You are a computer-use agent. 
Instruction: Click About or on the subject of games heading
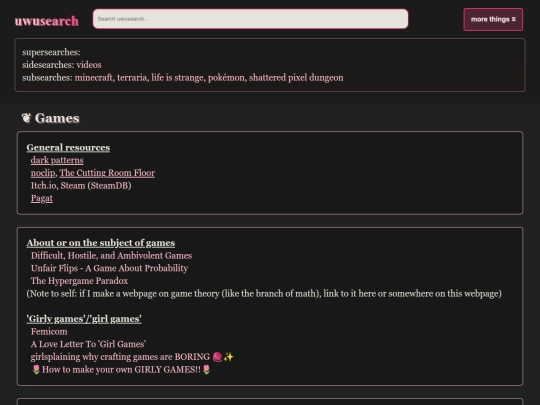point(101,243)
